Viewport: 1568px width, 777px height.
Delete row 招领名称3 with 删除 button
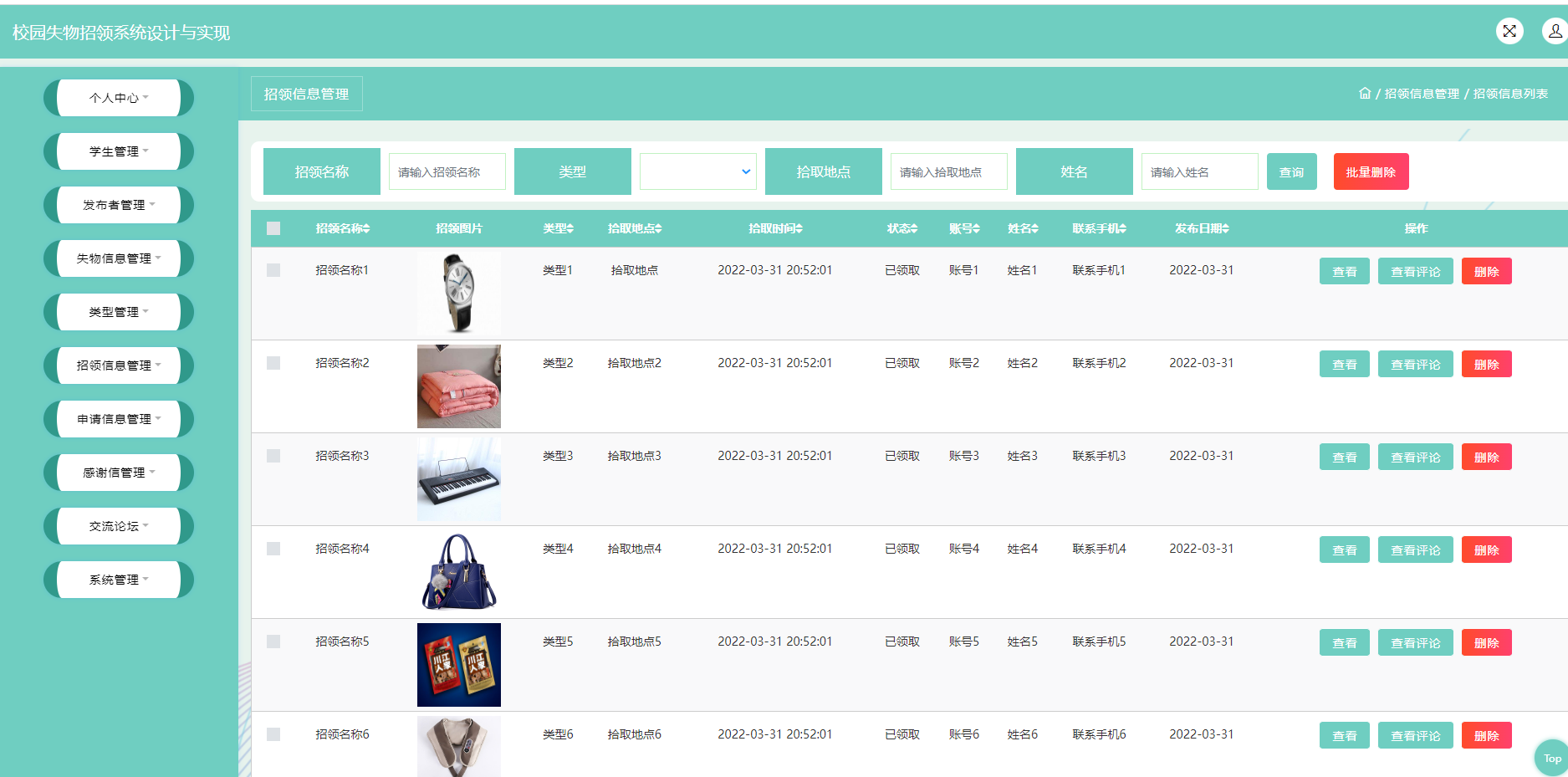(1487, 457)
